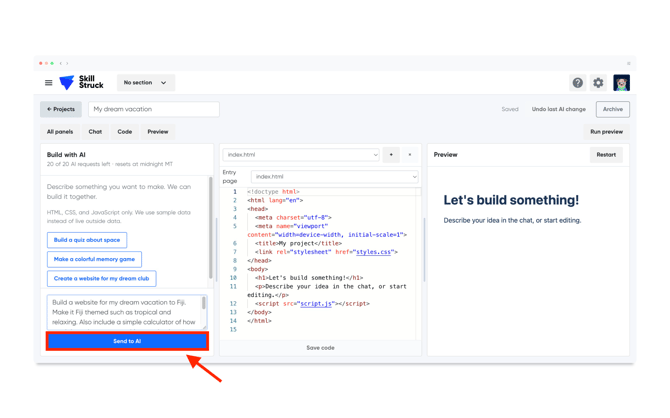Click the prompt textarea scrollbar

click(204, 303)
